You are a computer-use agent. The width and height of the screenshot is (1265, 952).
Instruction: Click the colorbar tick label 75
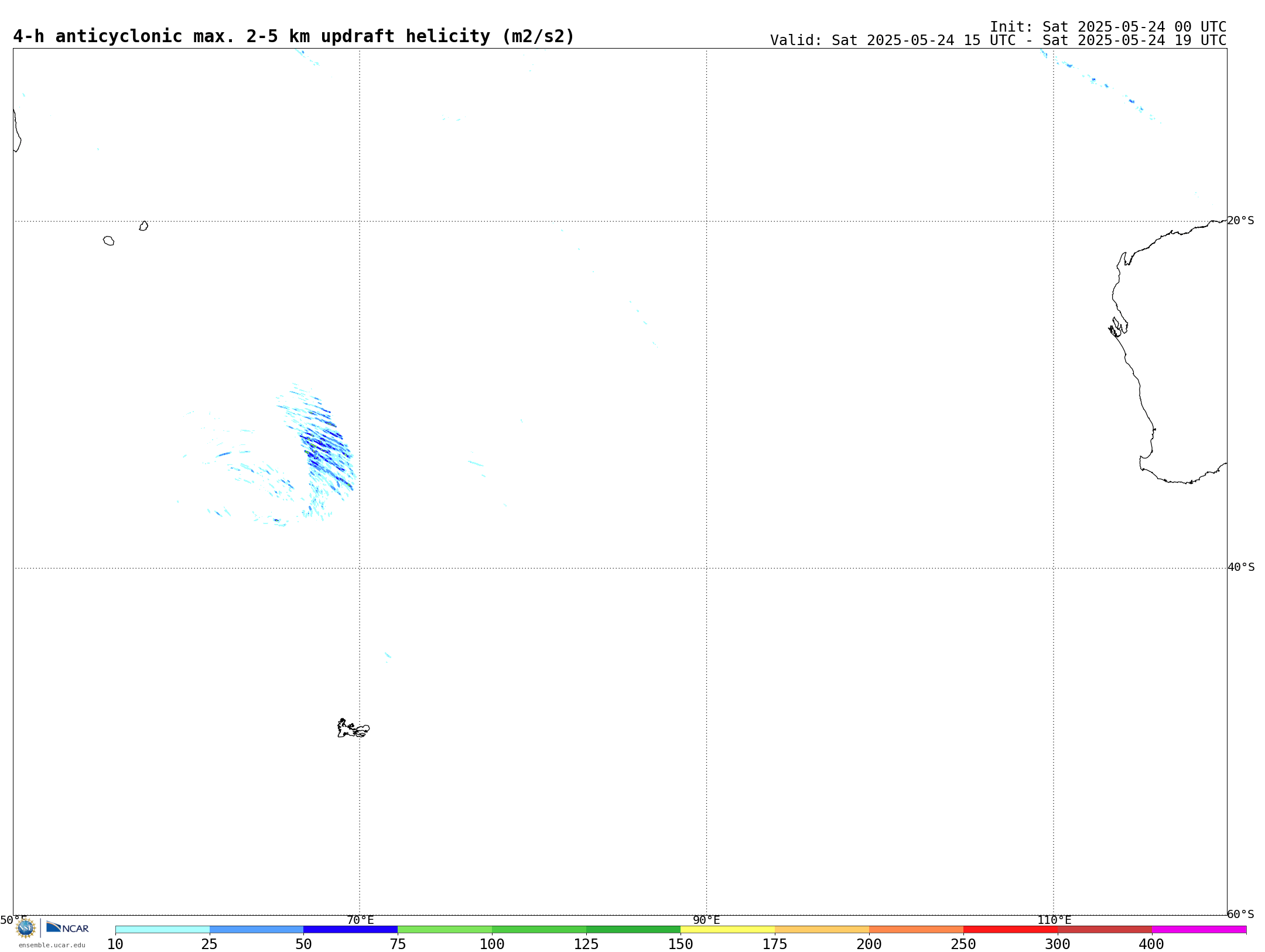pos(398,944)
